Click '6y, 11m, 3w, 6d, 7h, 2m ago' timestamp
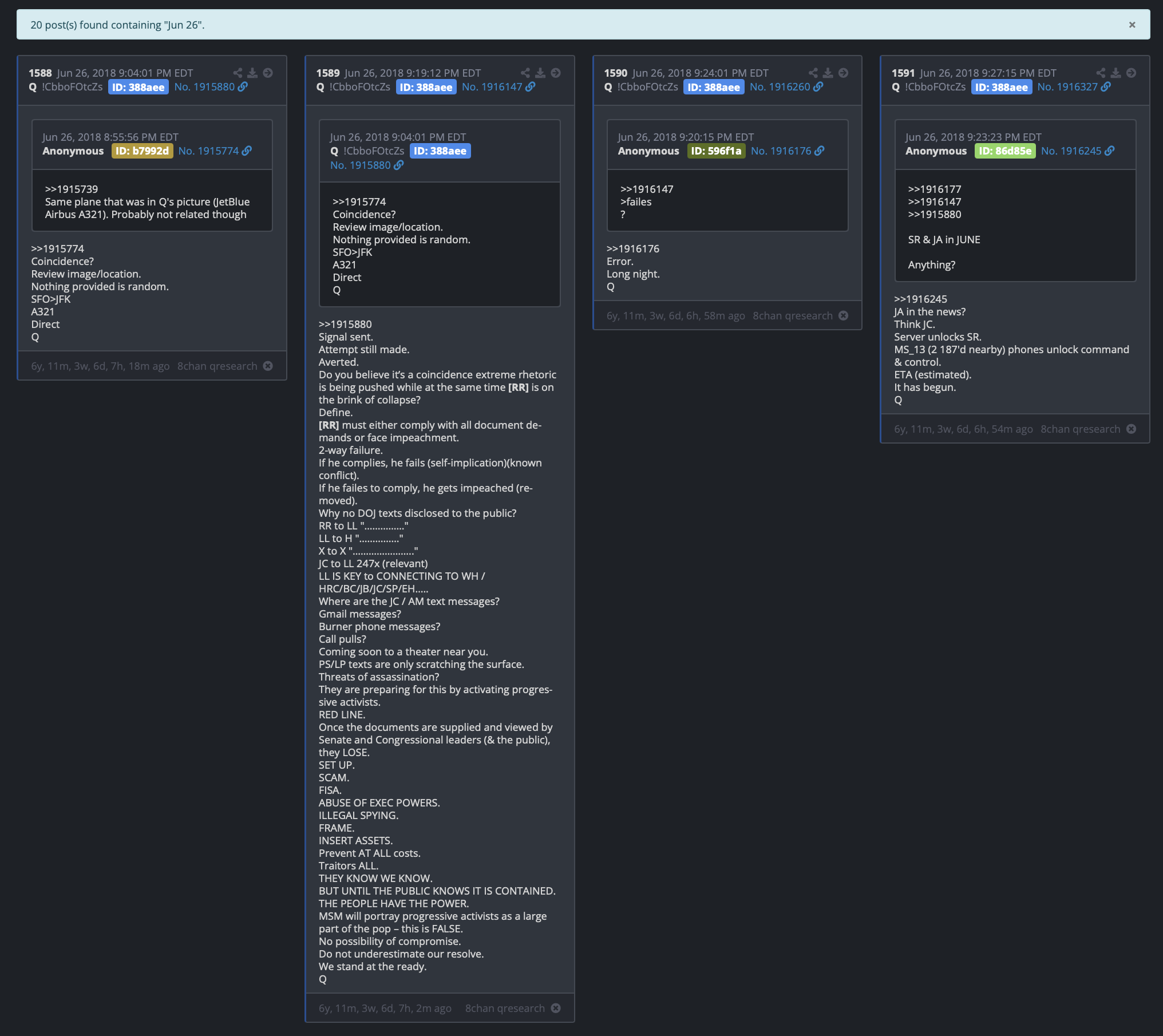The width and height of the screenshot is (1163, 1036). (385, 1009)
